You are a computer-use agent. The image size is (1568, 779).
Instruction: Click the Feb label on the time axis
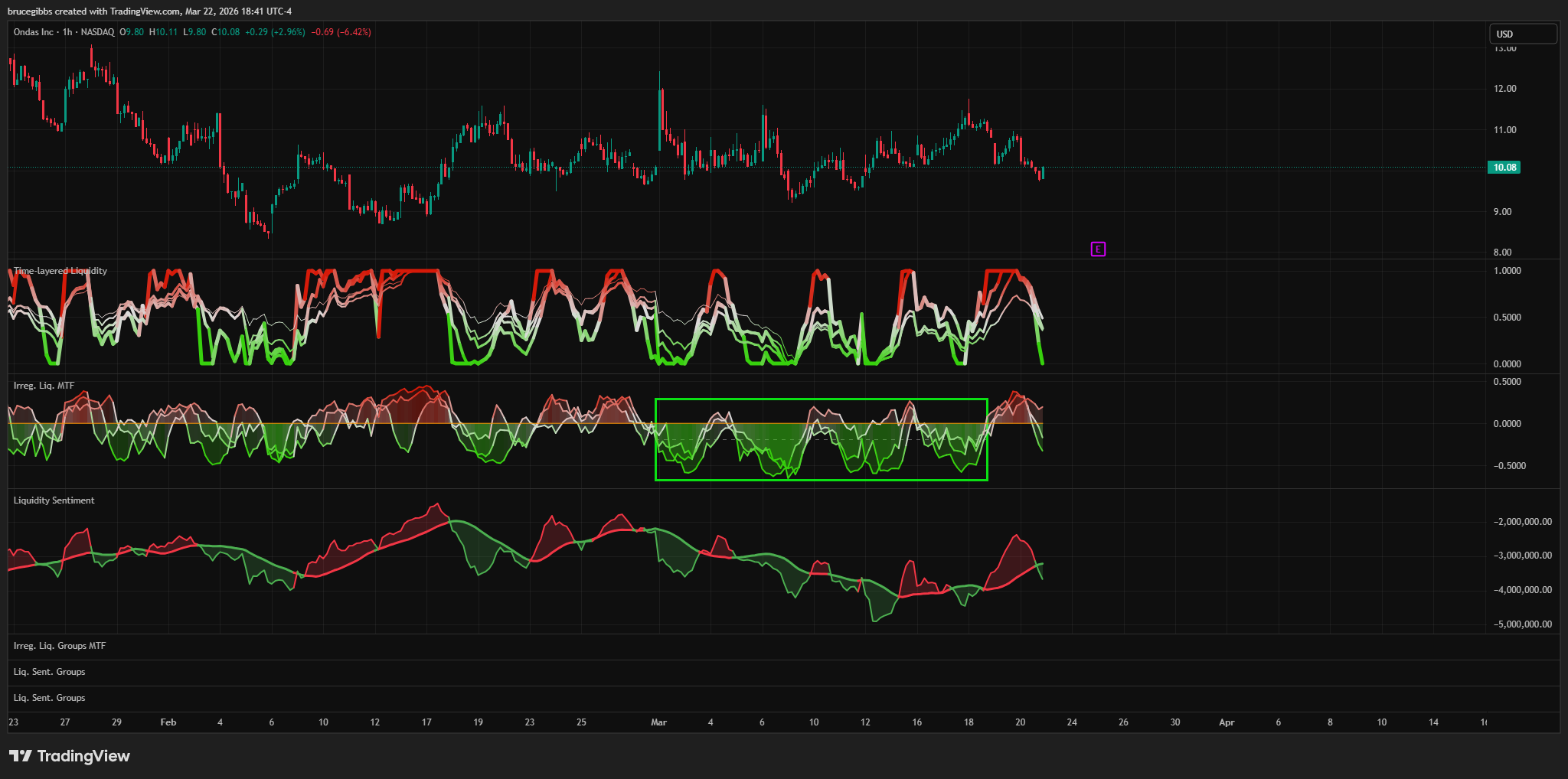pyautogui.click(x=168, y=722)
